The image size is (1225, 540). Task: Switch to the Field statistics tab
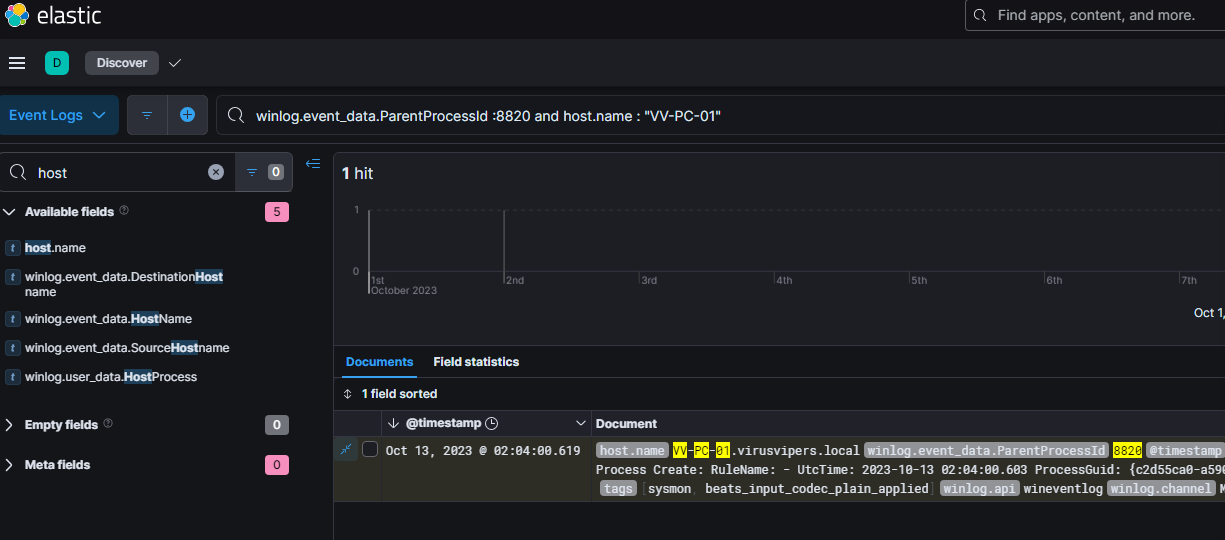click(476, 362)
